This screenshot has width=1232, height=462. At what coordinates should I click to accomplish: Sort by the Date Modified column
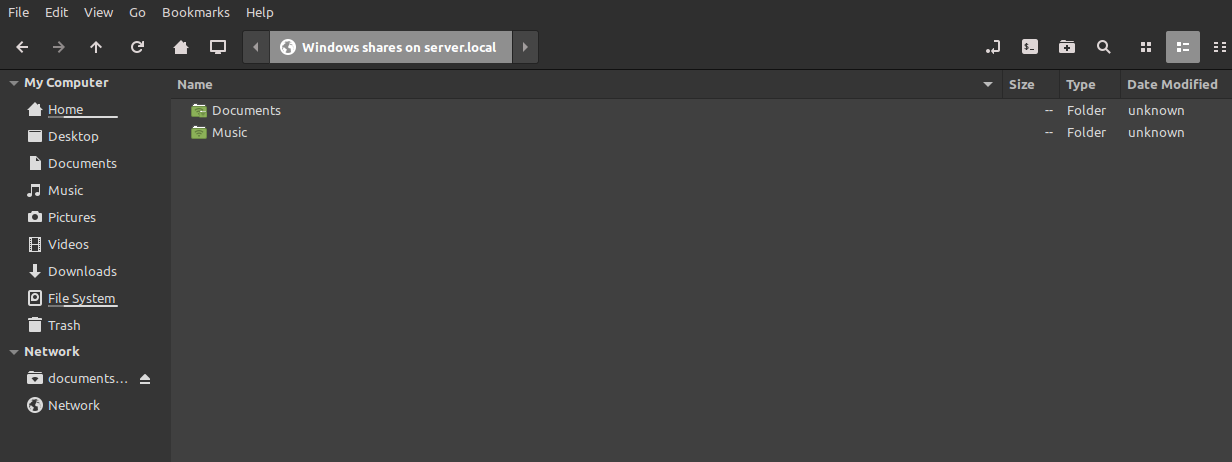click(x=1172, y=85)
